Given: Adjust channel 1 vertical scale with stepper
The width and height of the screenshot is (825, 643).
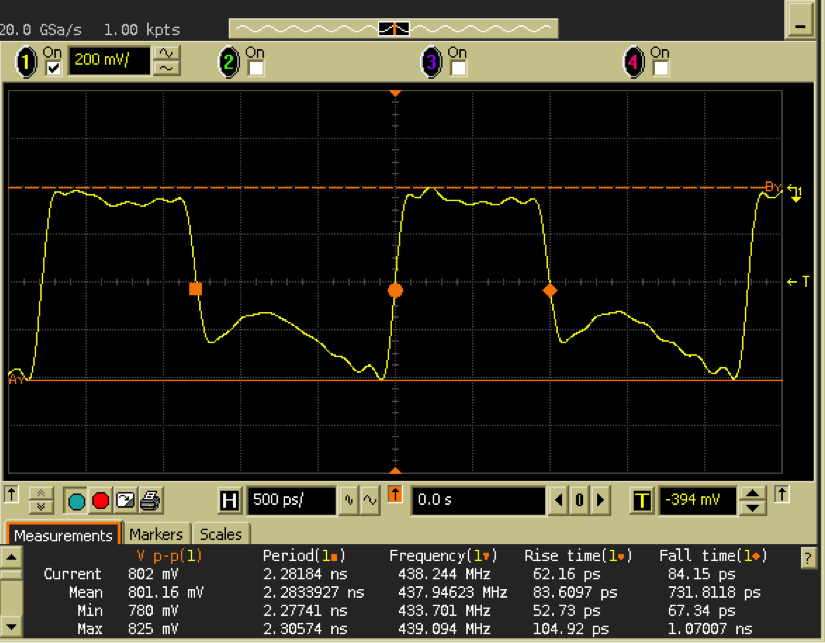Looking at the screenshot, I should pyautogui.click(x=166, y=61).
